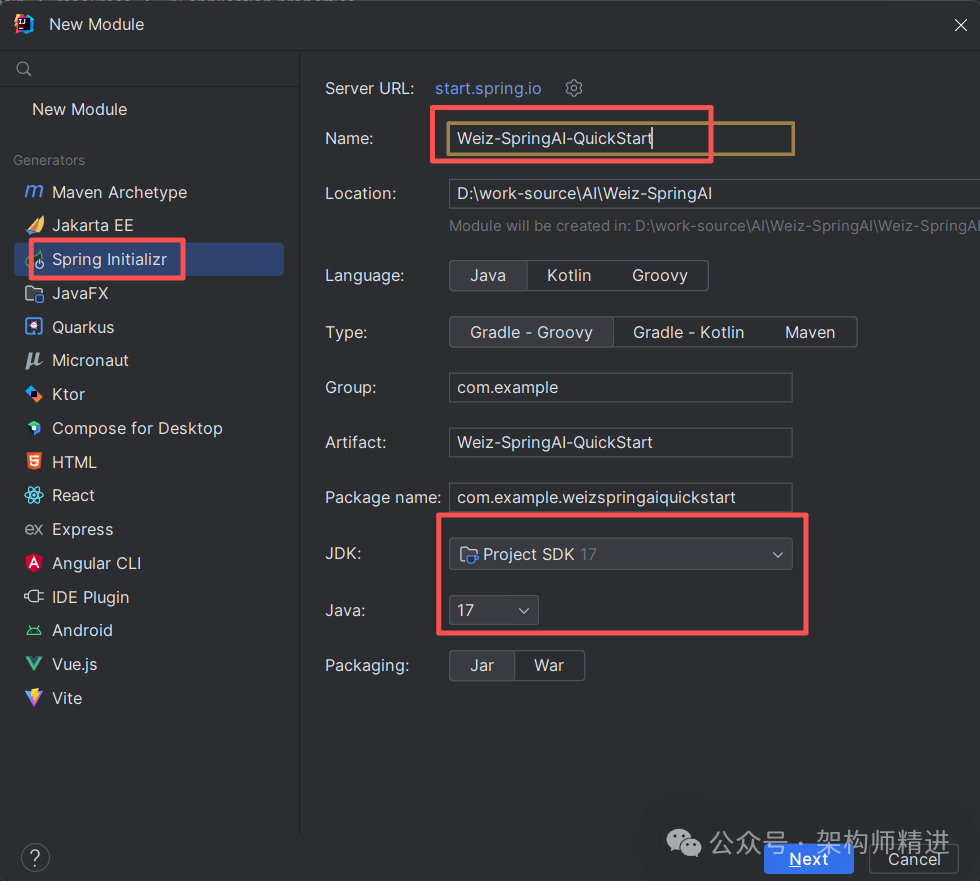Select Compose for Desktop generator
This screenshot has width=980, height=881.
(149, 428)
